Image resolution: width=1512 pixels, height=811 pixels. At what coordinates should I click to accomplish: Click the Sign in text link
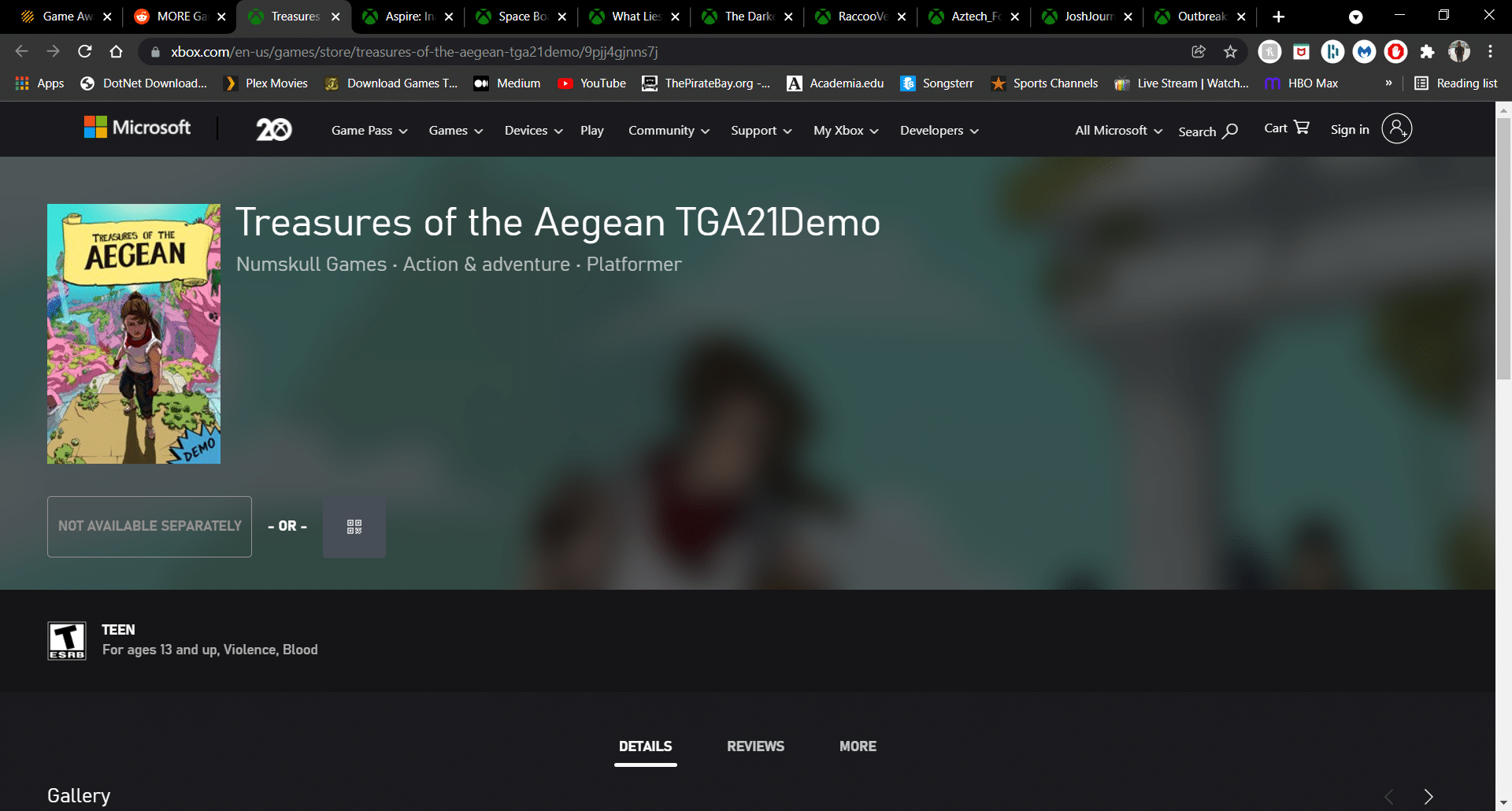1350,130
